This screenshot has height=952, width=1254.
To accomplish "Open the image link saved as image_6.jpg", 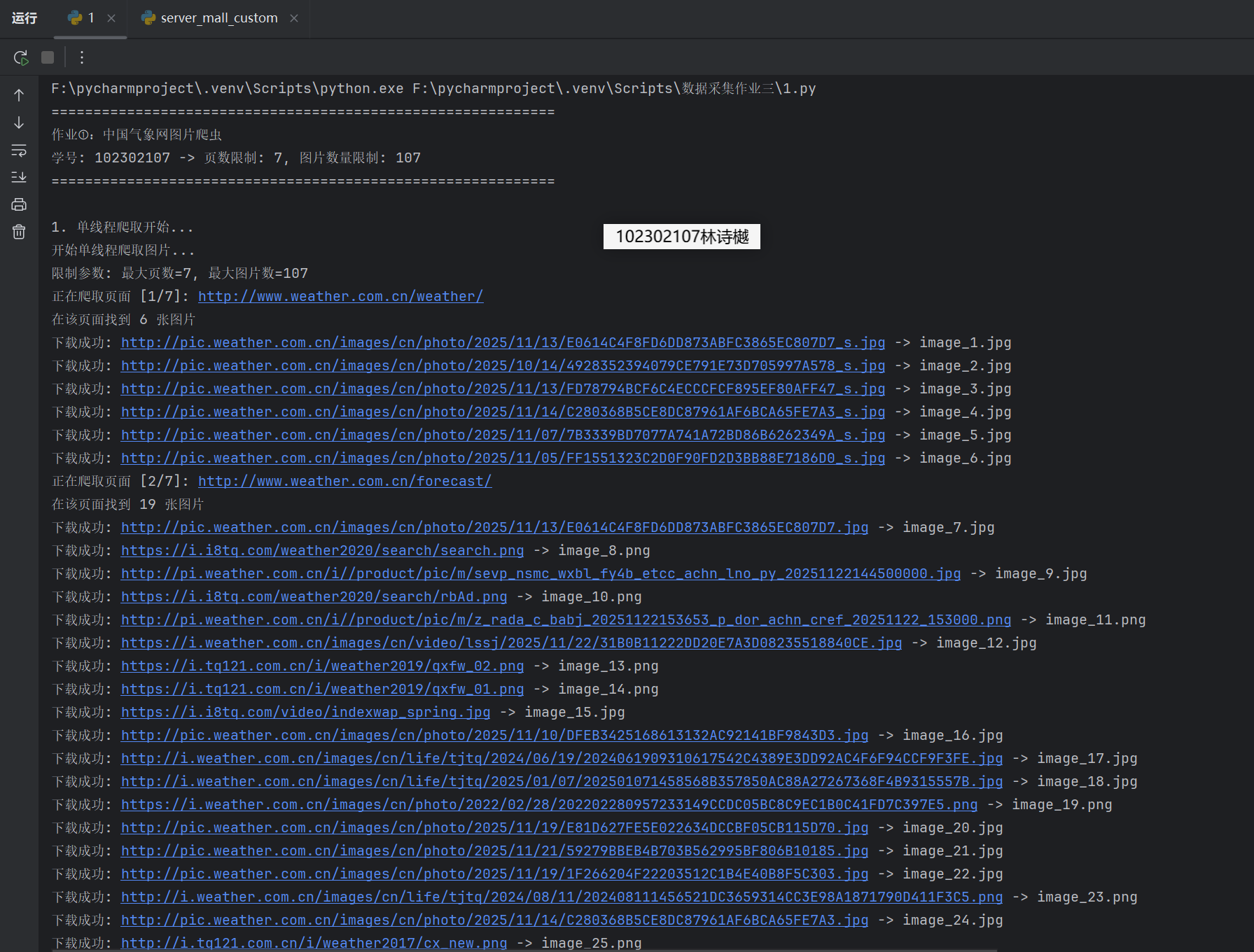I will [x=503, y=458].
